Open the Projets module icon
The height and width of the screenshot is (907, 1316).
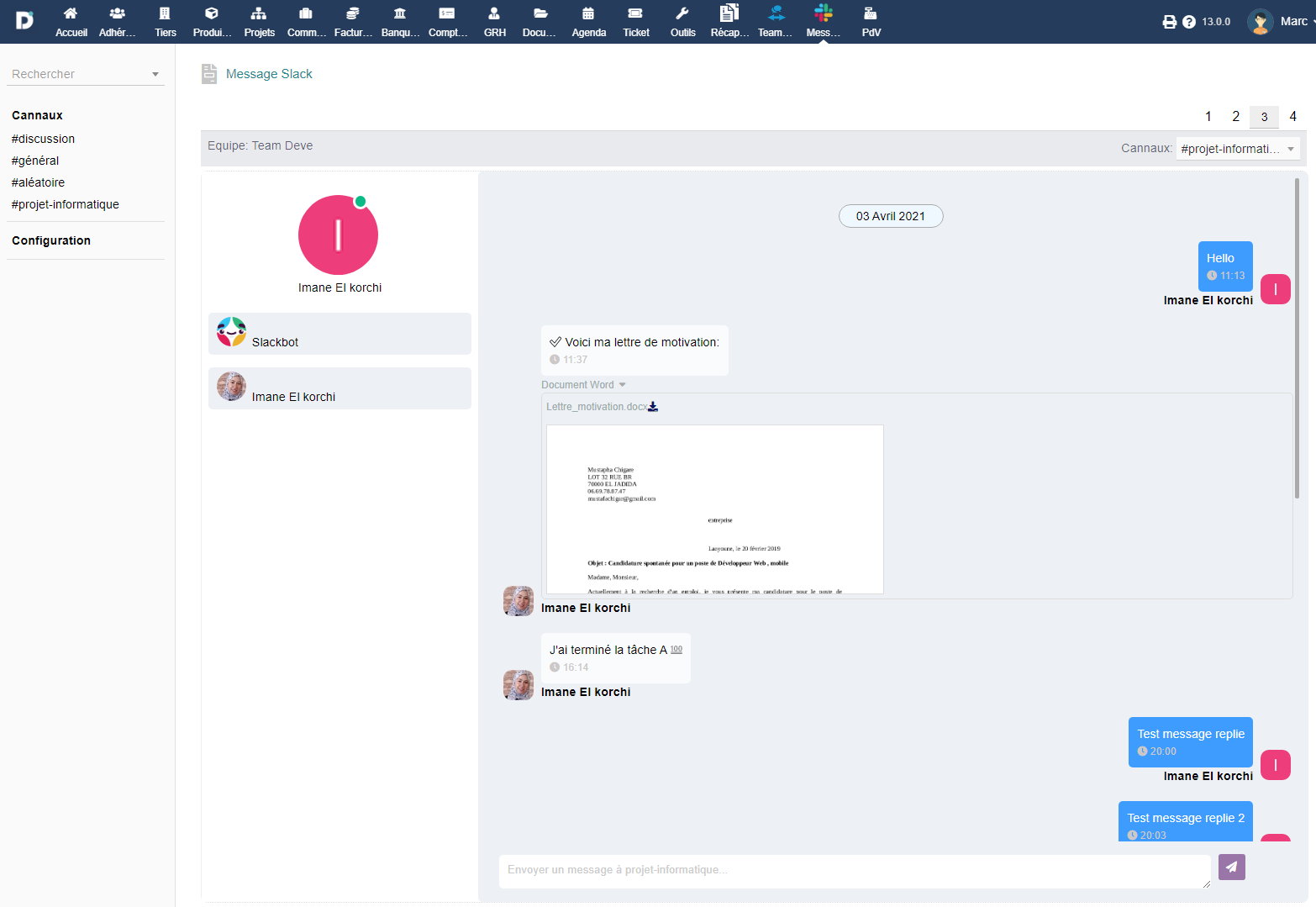point(259,13)
